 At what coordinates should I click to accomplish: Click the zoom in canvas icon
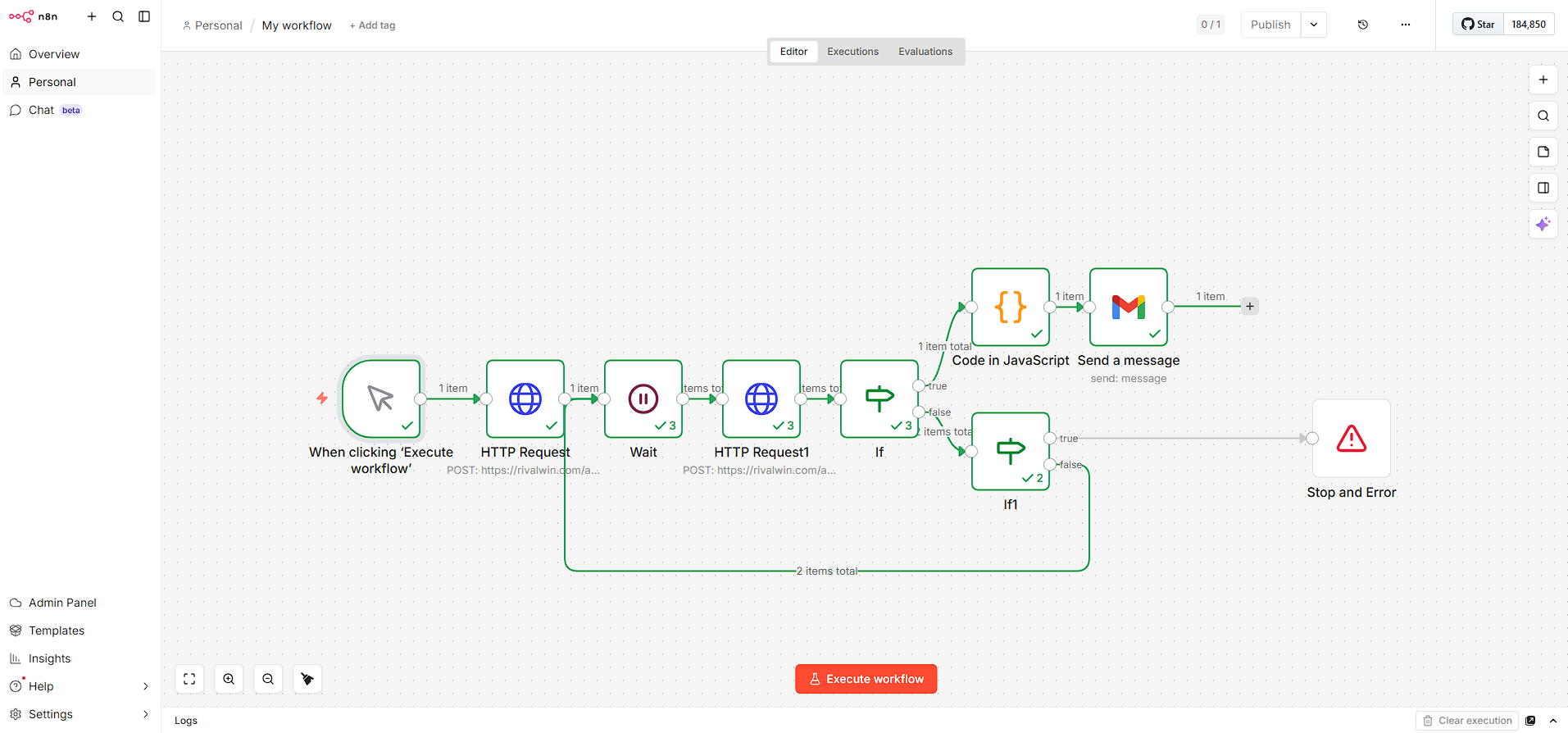pos(229,679)
